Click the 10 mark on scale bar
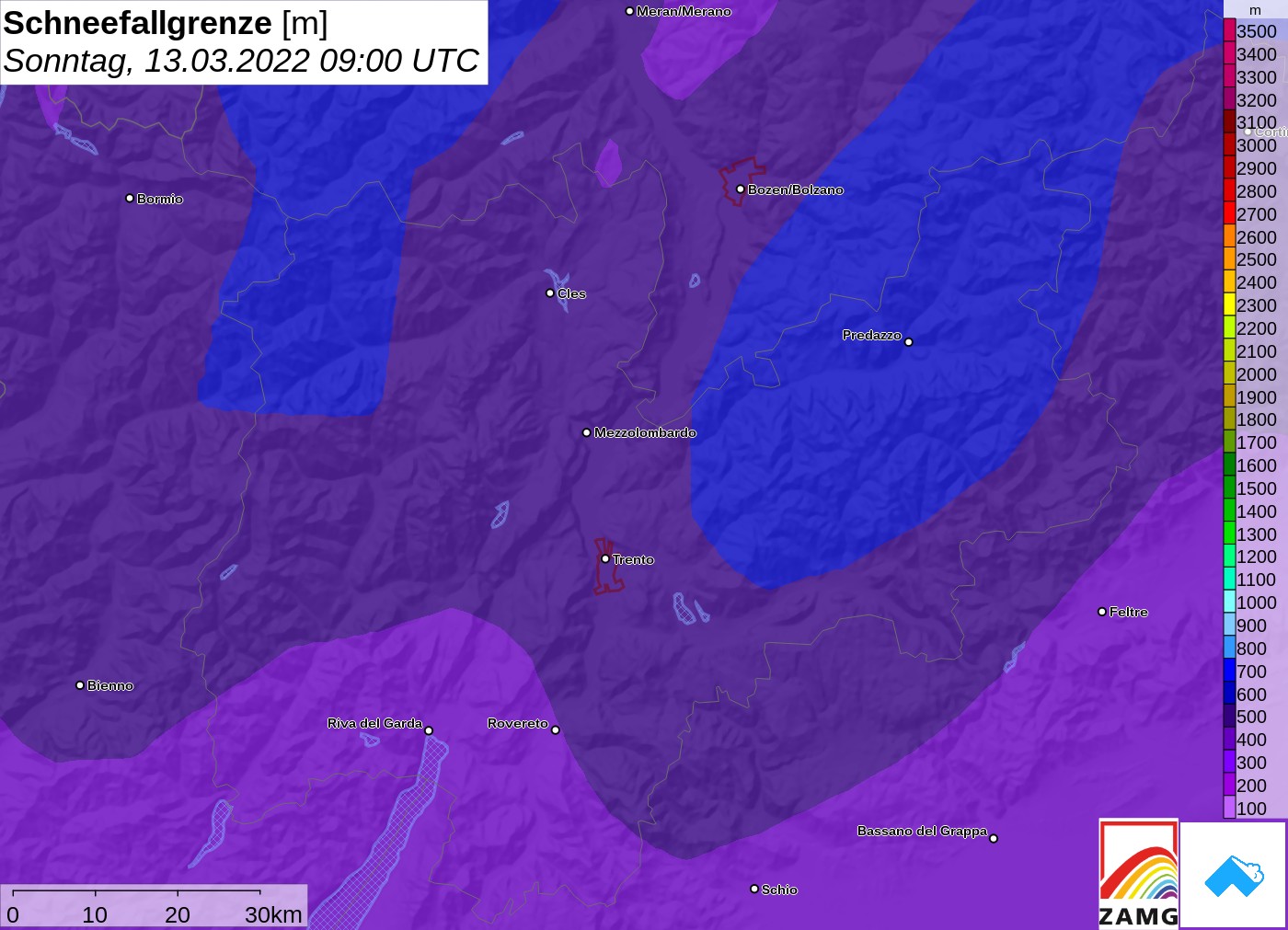 click(x=95, y=914)
